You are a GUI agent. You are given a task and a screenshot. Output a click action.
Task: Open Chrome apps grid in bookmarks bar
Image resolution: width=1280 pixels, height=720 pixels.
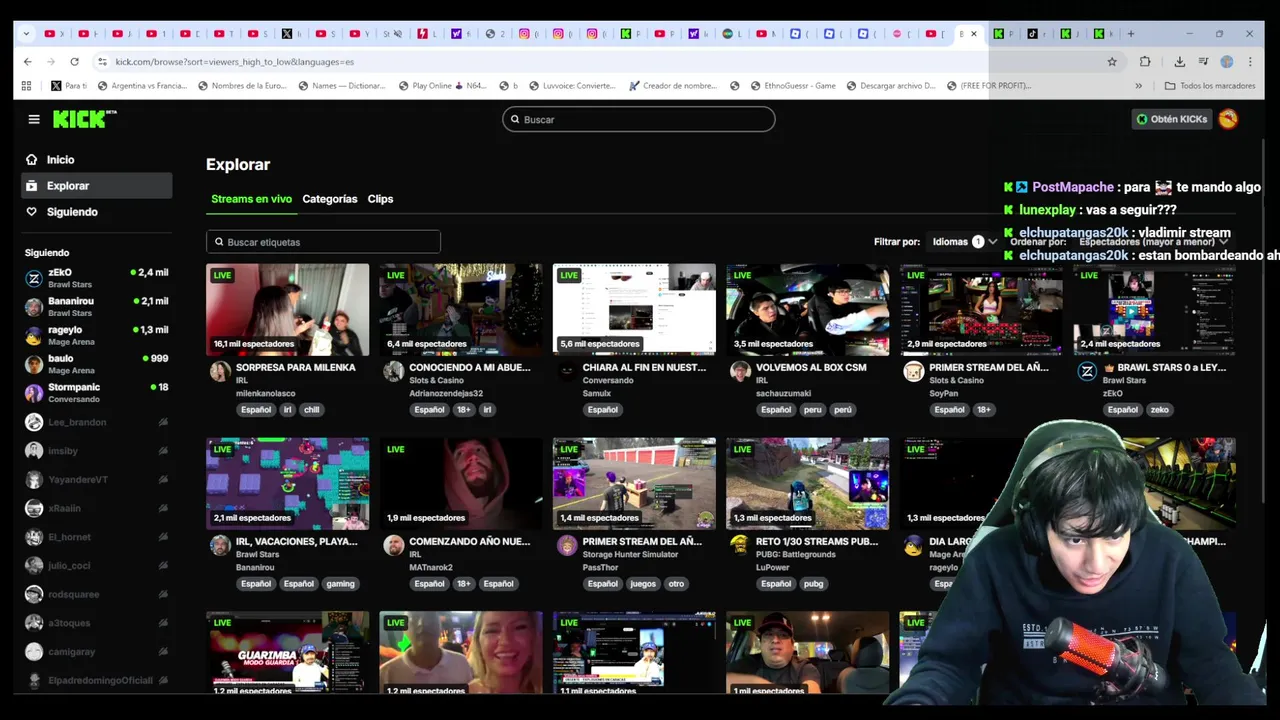click(x=27, y=86)
